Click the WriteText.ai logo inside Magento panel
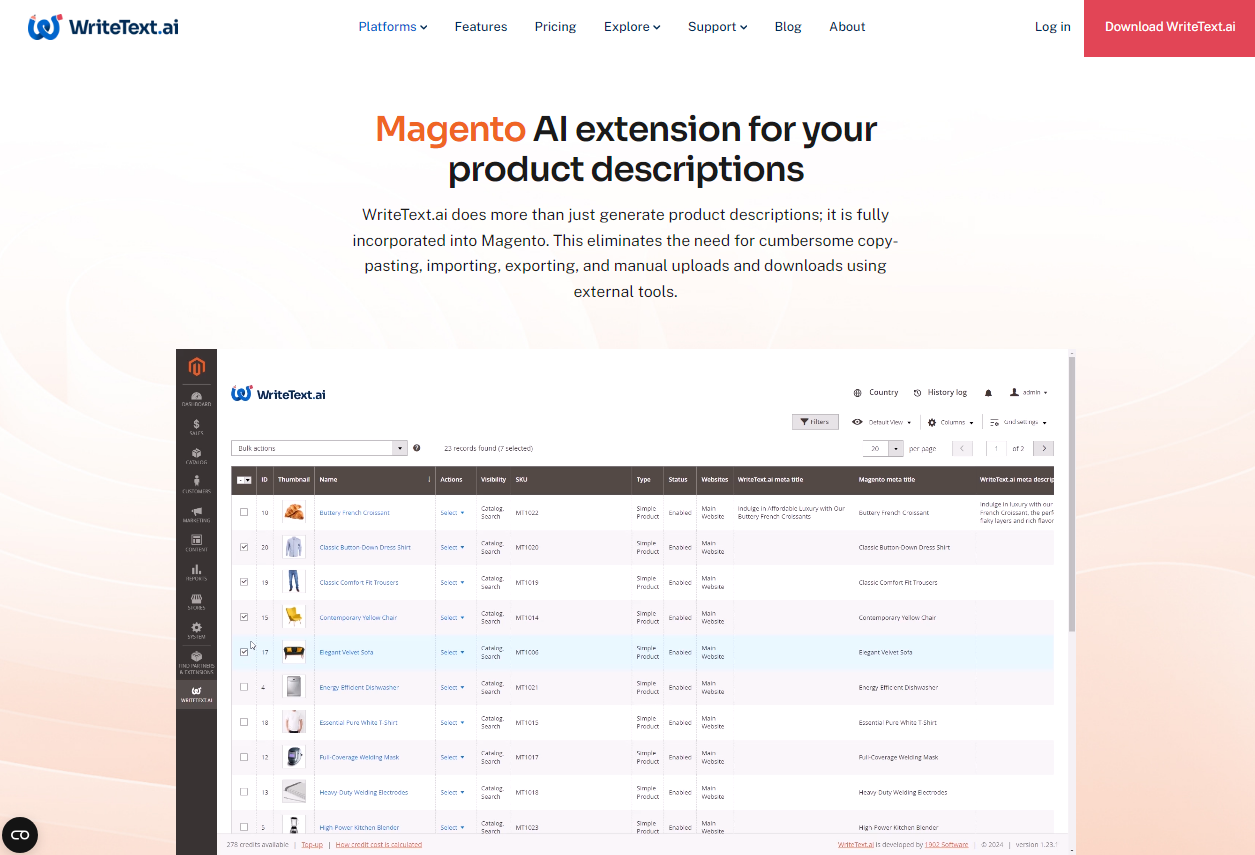This screenshot has height=855, width=1255. (278, 394)
